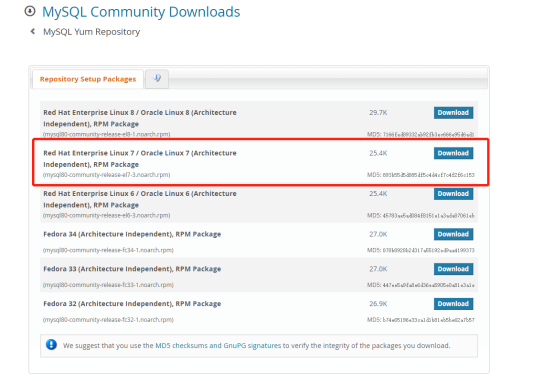This screenshot has height=381, width=554.
Task: Select the Repository Setup Packages tab
Action: [x=88, y=79]
